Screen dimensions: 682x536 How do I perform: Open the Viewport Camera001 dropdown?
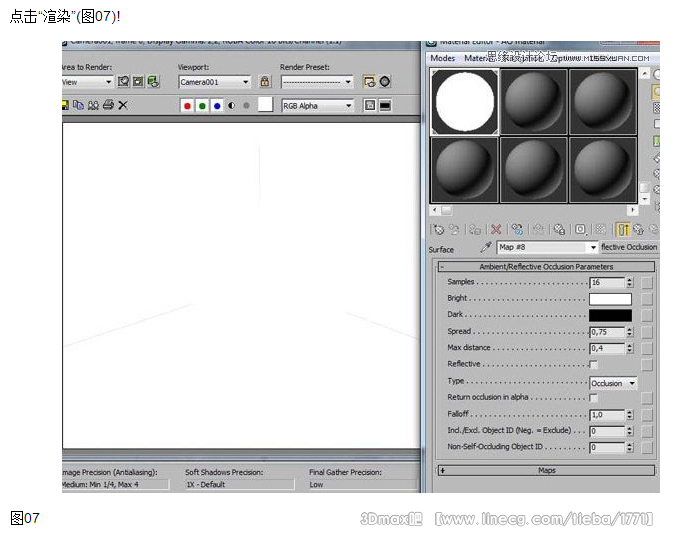pos(215,82)
